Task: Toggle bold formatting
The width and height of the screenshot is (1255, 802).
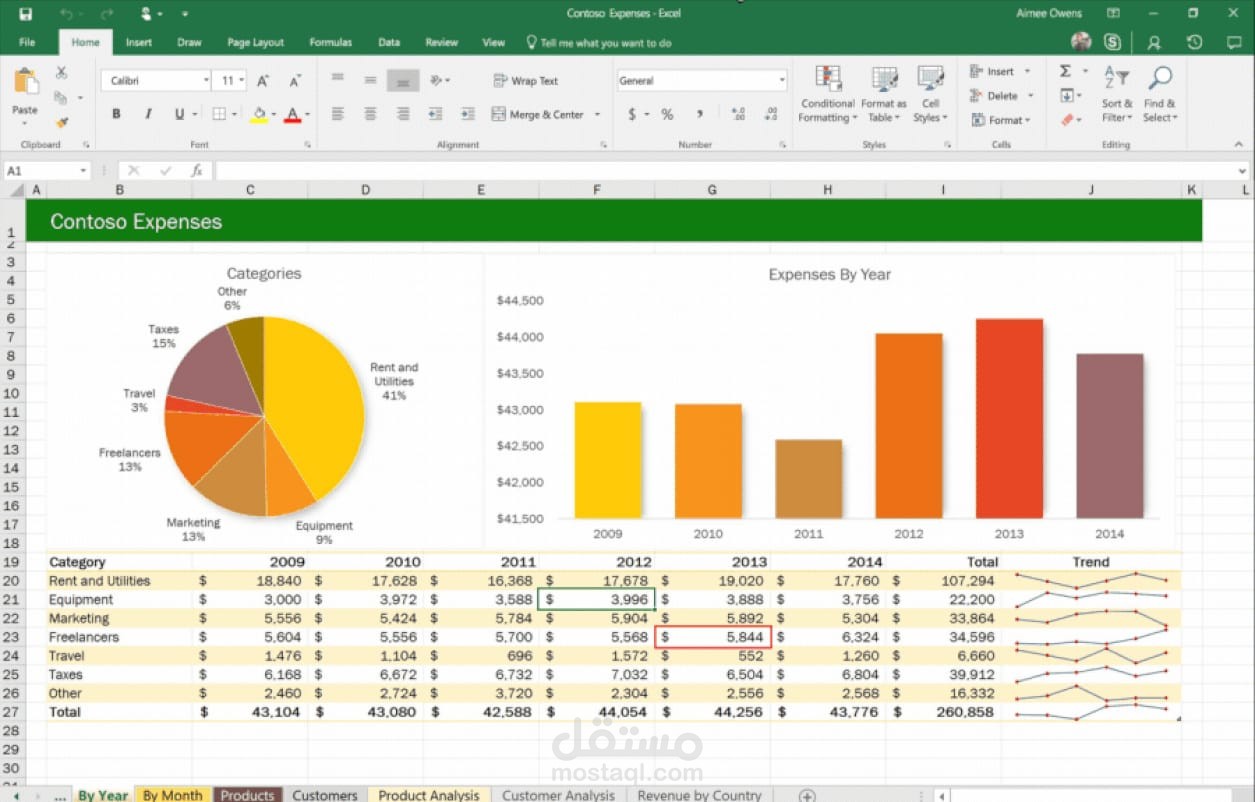Action: pos(116,114)
